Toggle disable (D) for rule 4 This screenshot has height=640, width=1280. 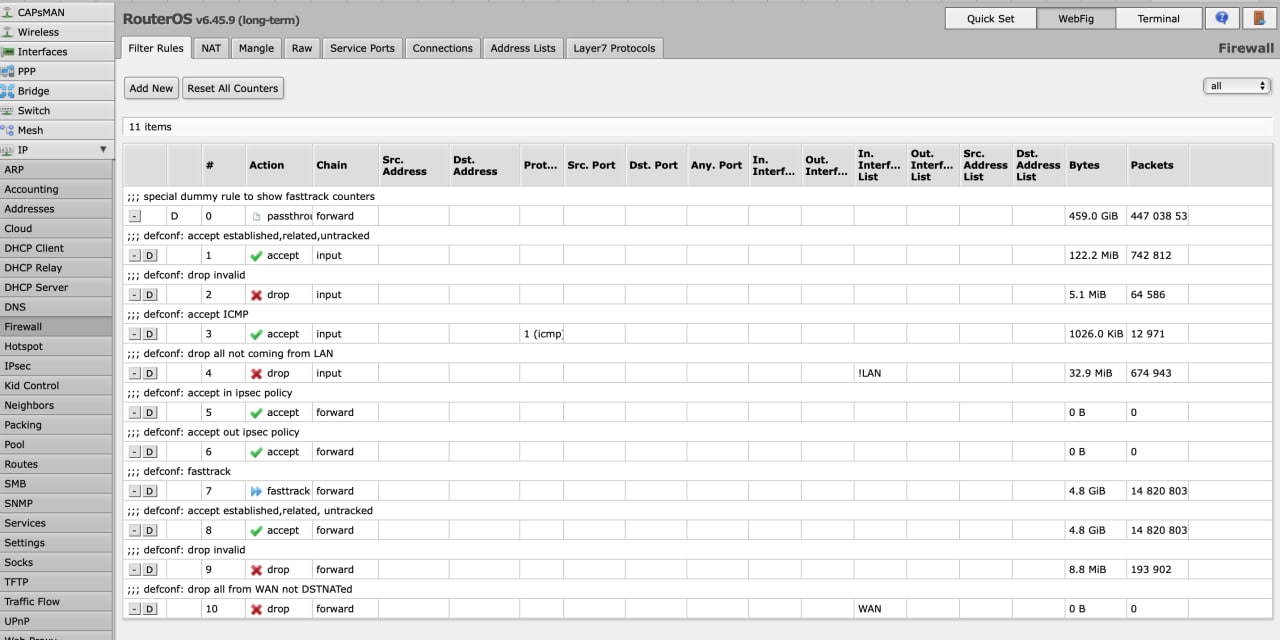150,373
